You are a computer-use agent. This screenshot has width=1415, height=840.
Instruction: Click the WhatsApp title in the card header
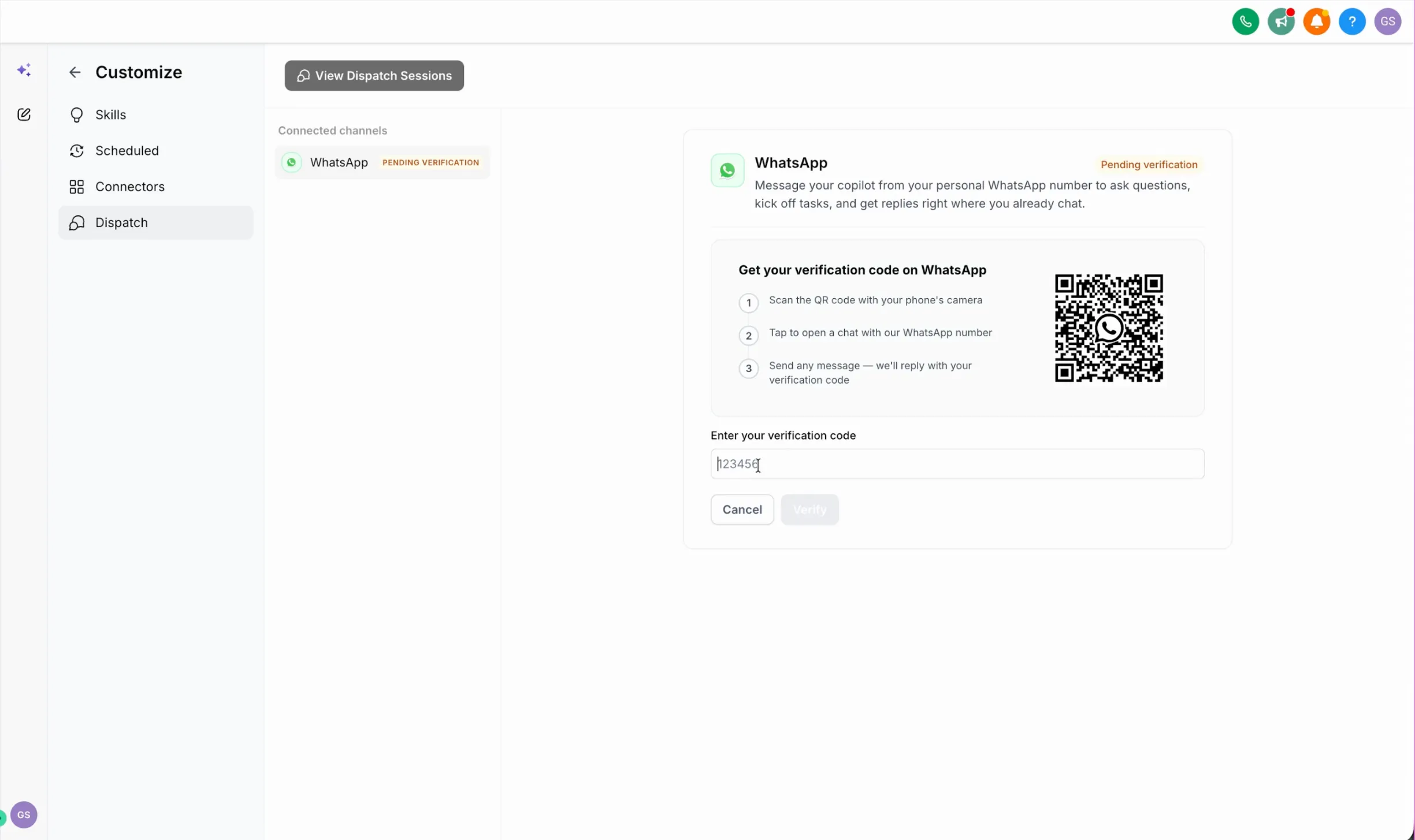(x=790, y=163)
